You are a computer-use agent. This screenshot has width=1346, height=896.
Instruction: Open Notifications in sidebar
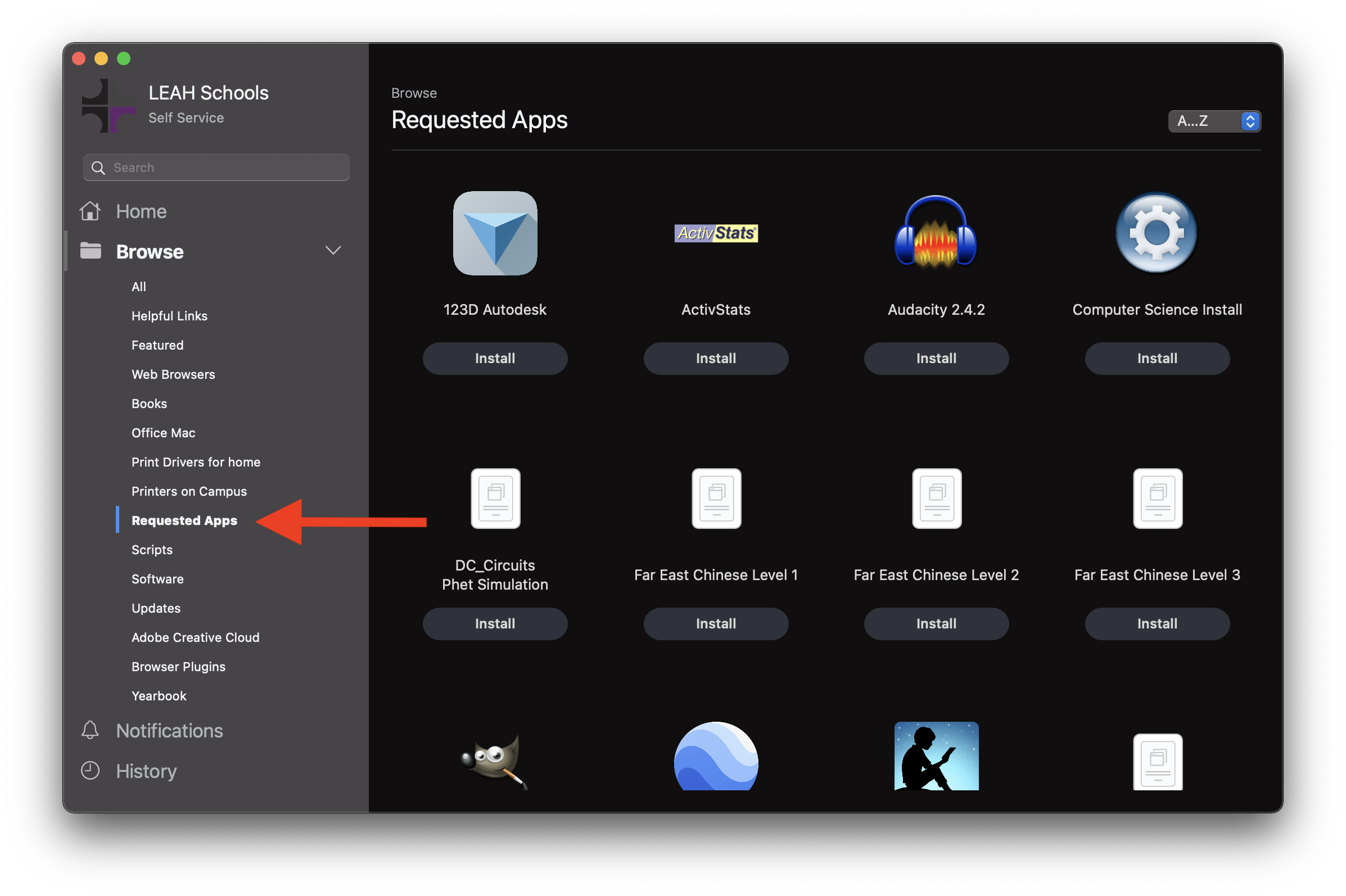coord(169,730)
